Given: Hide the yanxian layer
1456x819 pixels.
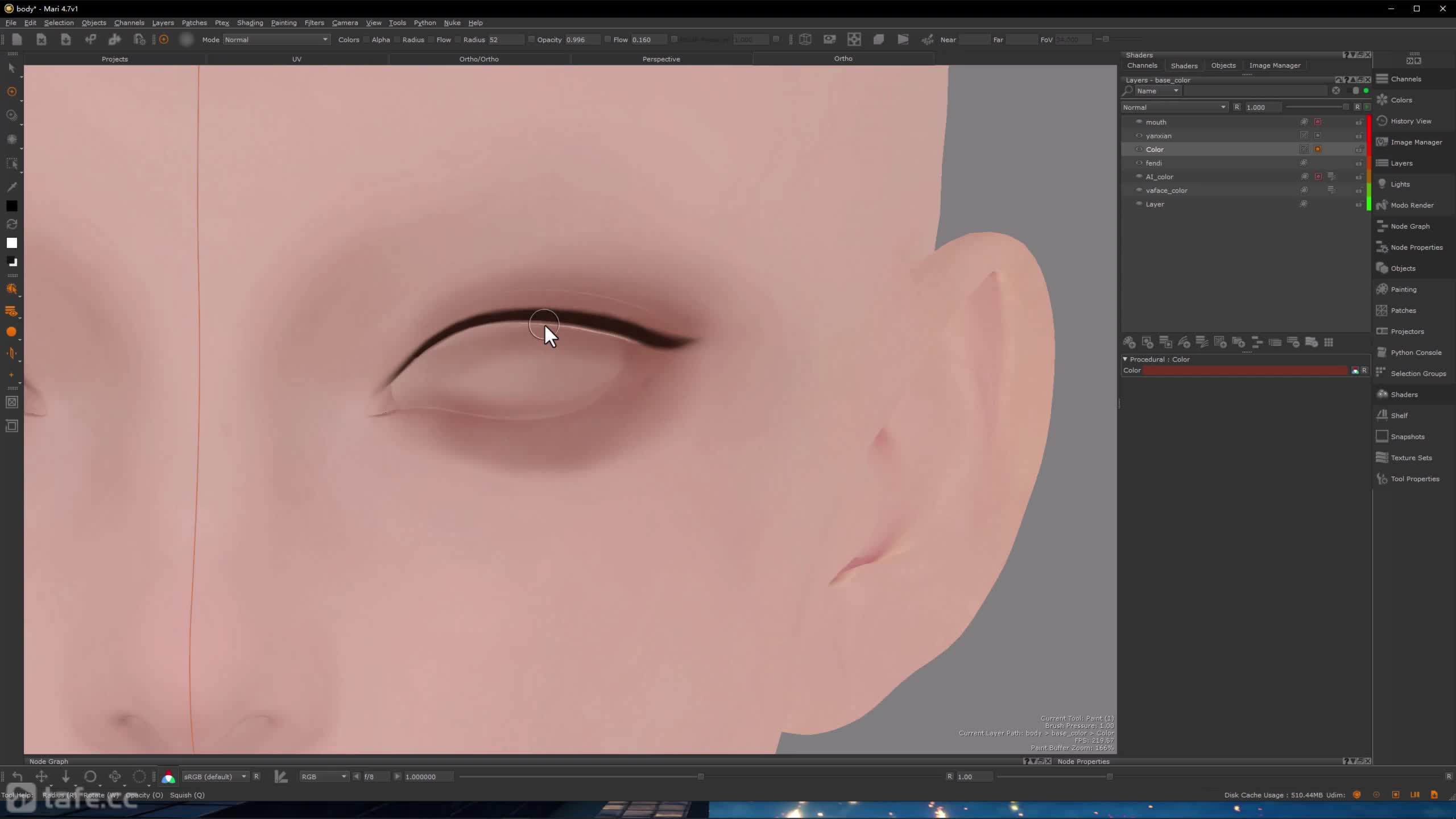Looking at the screenshot, I should coord(1139,135).
